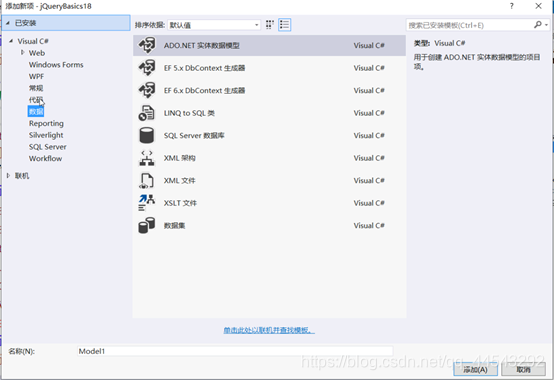Click 'Visual C#' in the LINQ to SQL row
Screen dimensions: 554x380
(369, 113)
